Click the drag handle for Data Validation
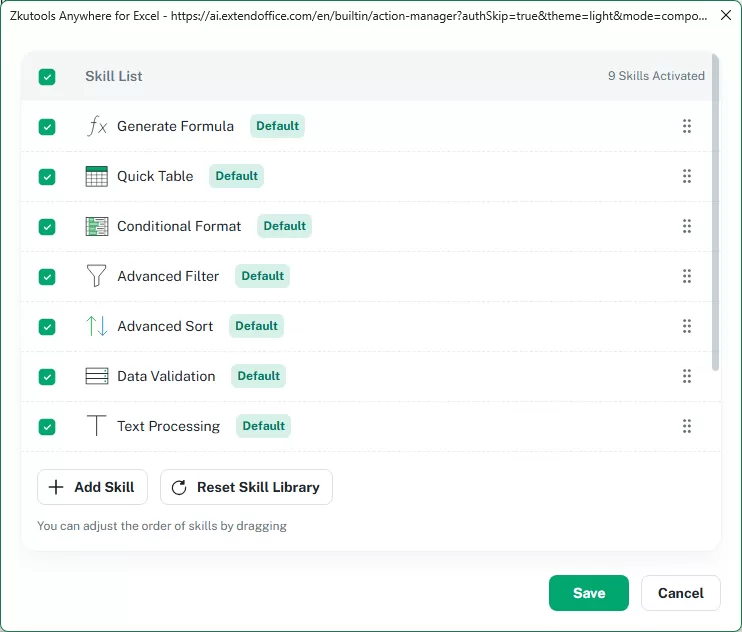 (687, 376)
